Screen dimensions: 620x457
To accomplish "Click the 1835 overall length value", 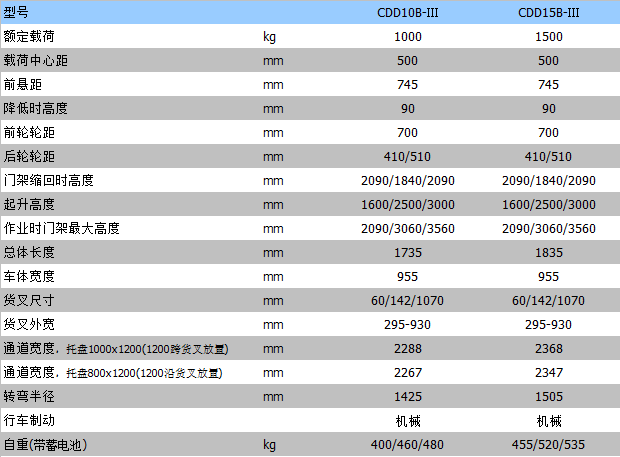I will [x=548, y=252].
